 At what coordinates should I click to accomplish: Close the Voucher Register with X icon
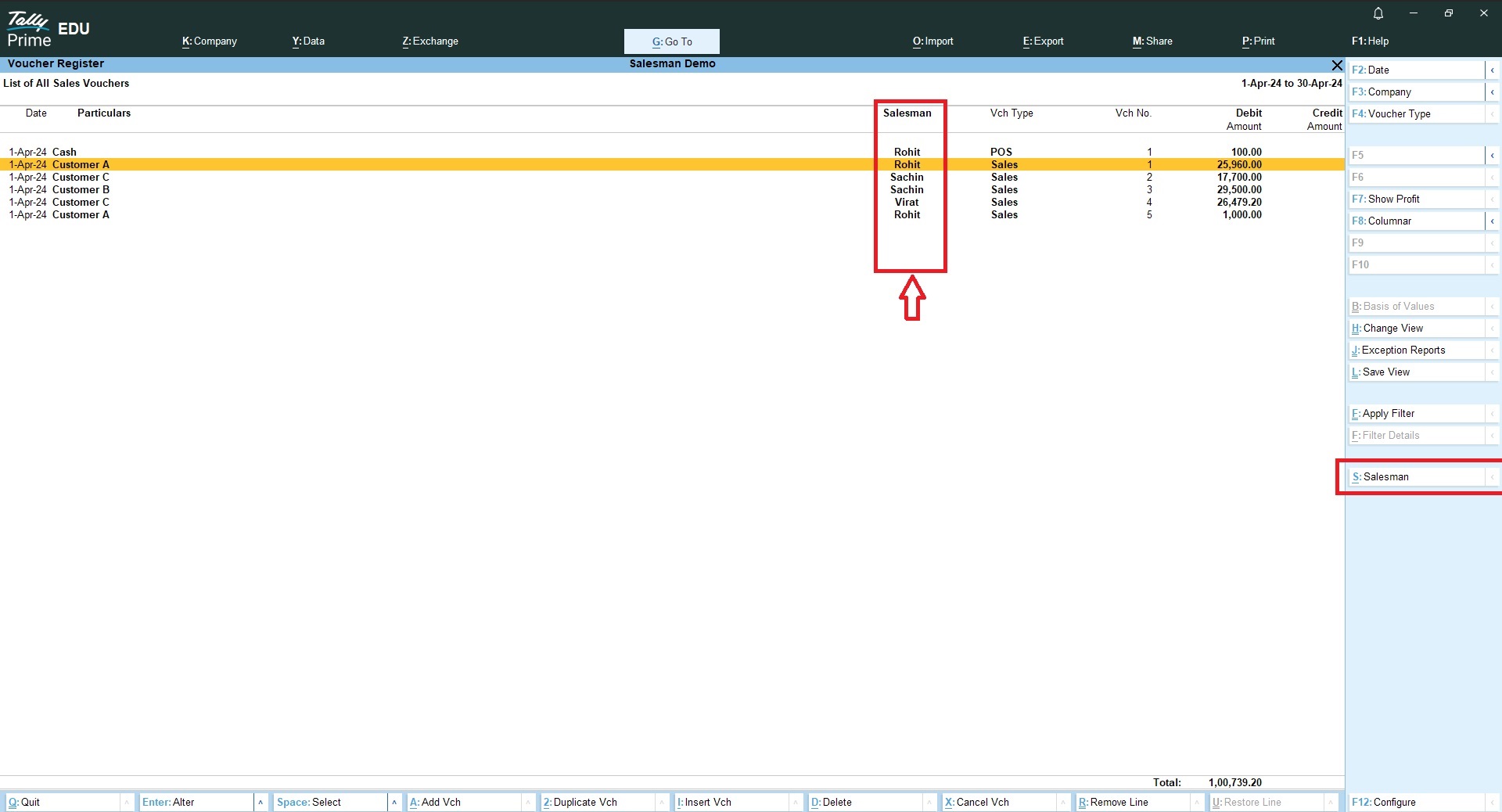(1336, 65)
